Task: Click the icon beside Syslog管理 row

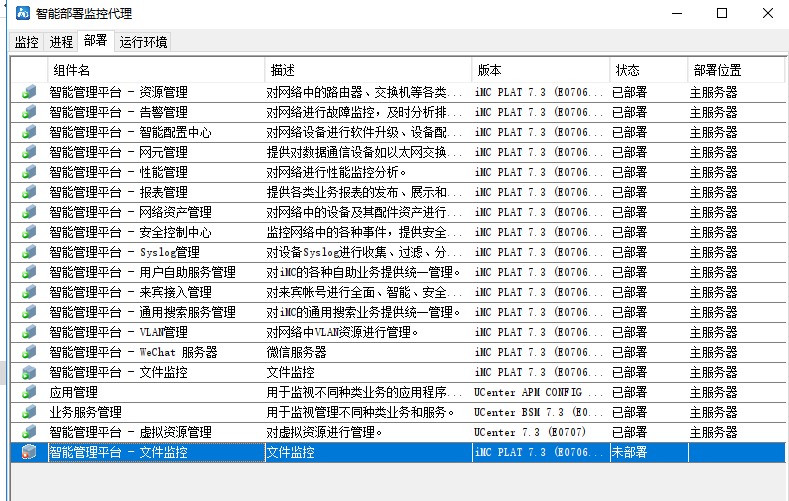Action: (x=29, y=252)
